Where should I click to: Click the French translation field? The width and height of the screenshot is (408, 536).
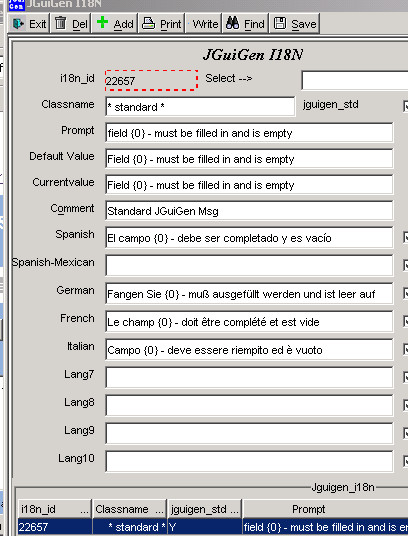point(249,322)
